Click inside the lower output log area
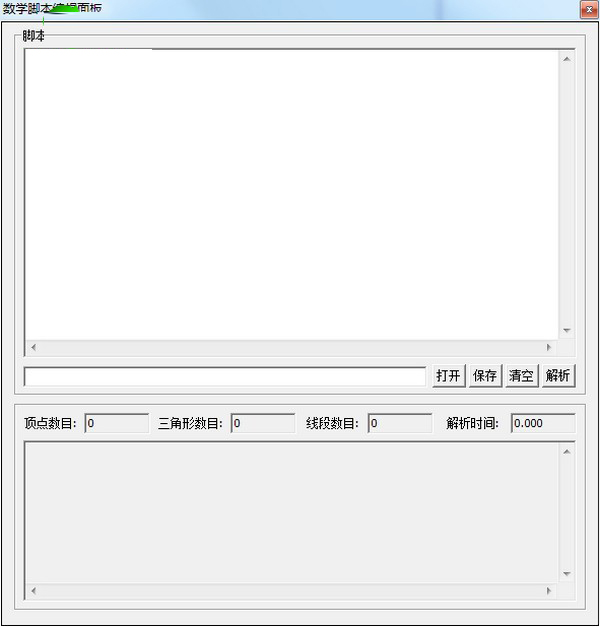 pos(292,513)
